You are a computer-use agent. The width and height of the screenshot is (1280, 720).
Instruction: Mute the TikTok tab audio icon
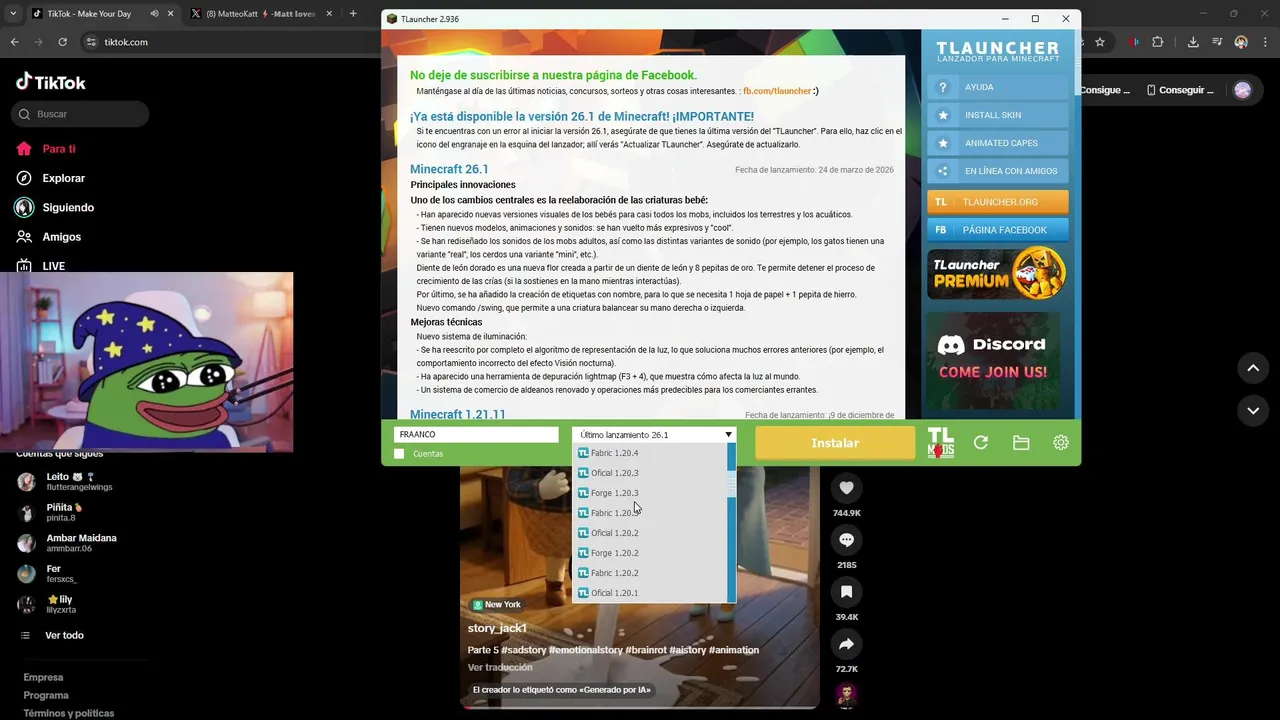point(154,14)
